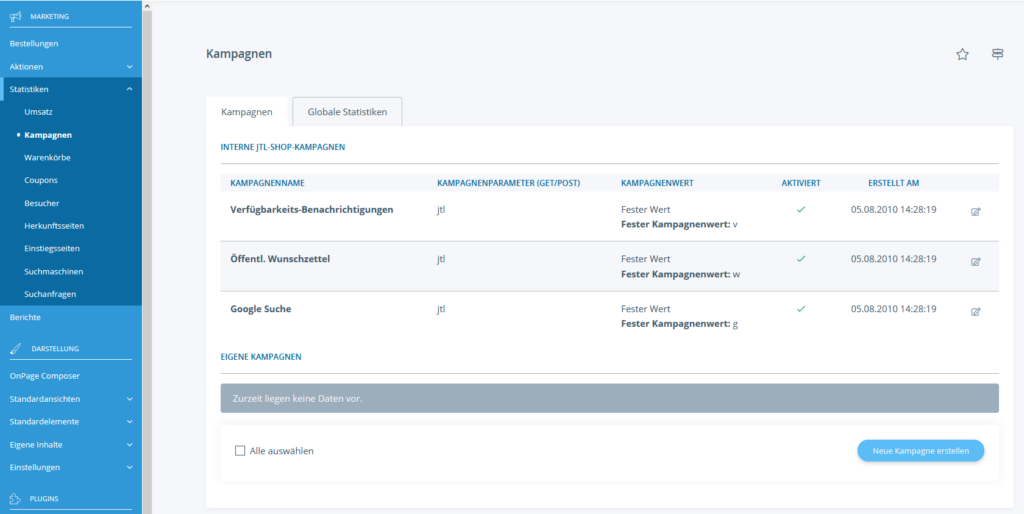Check the Alle auswählen checkbox
Screen dimensions: 1024x514
pos(240,451)
